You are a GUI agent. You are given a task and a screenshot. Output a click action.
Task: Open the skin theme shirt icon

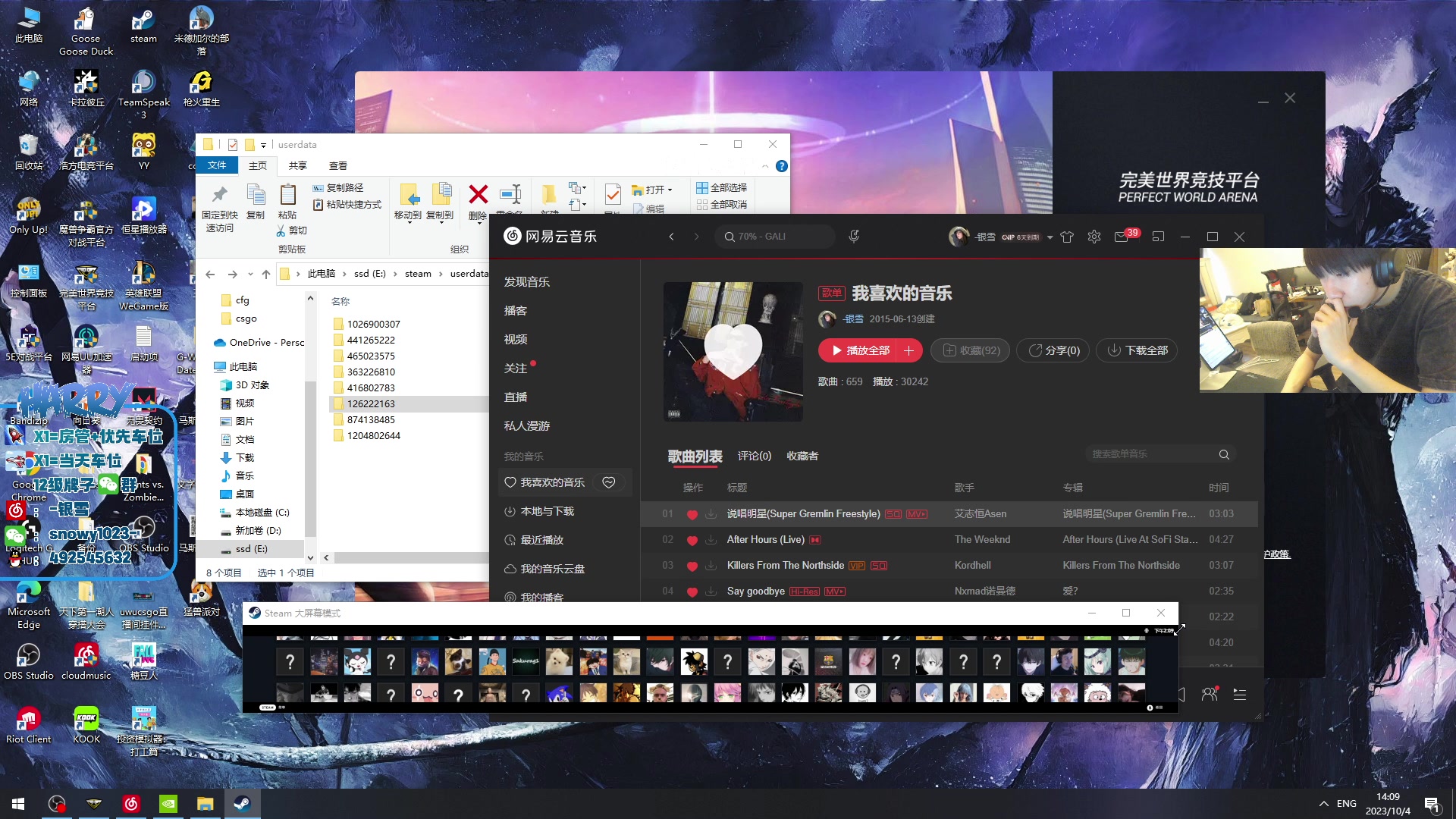[1067, 237]
